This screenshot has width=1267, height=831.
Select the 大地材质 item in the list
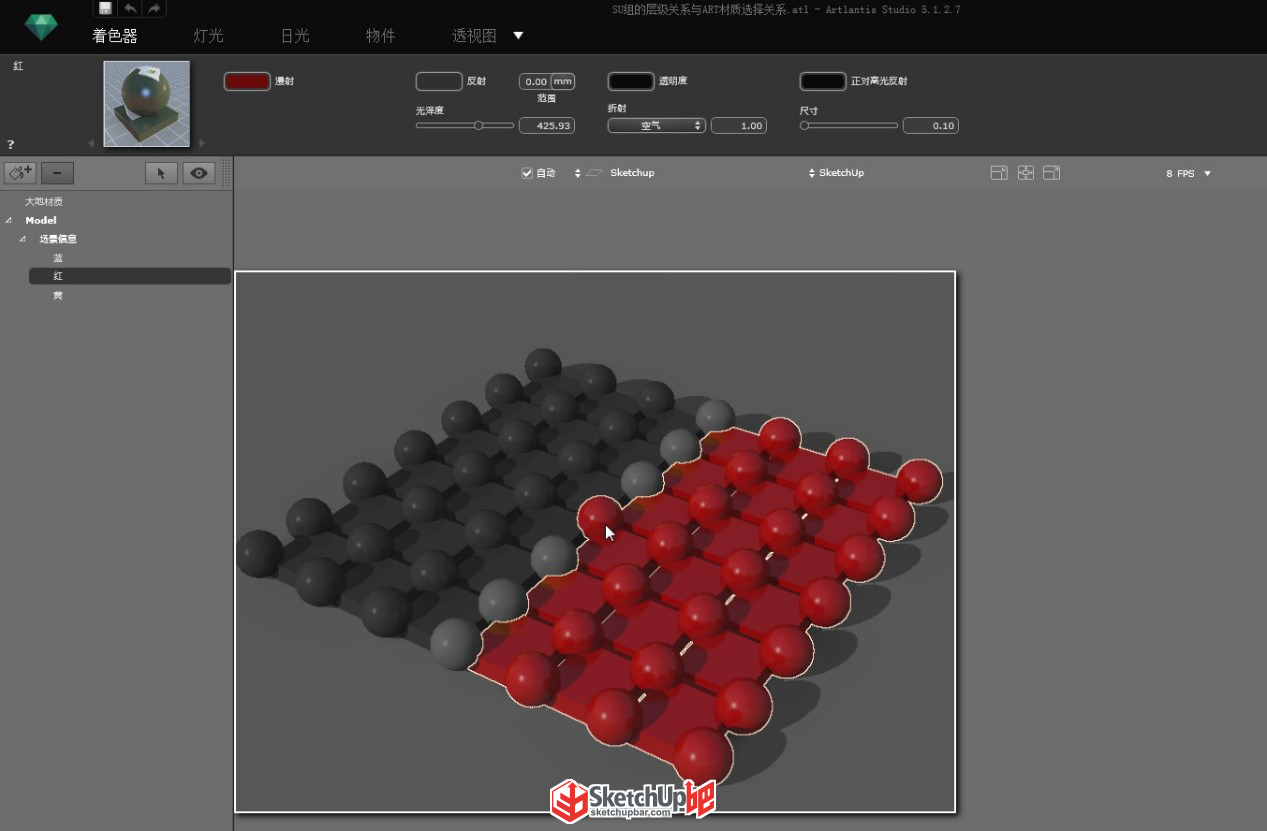click(x=44, y=202)
